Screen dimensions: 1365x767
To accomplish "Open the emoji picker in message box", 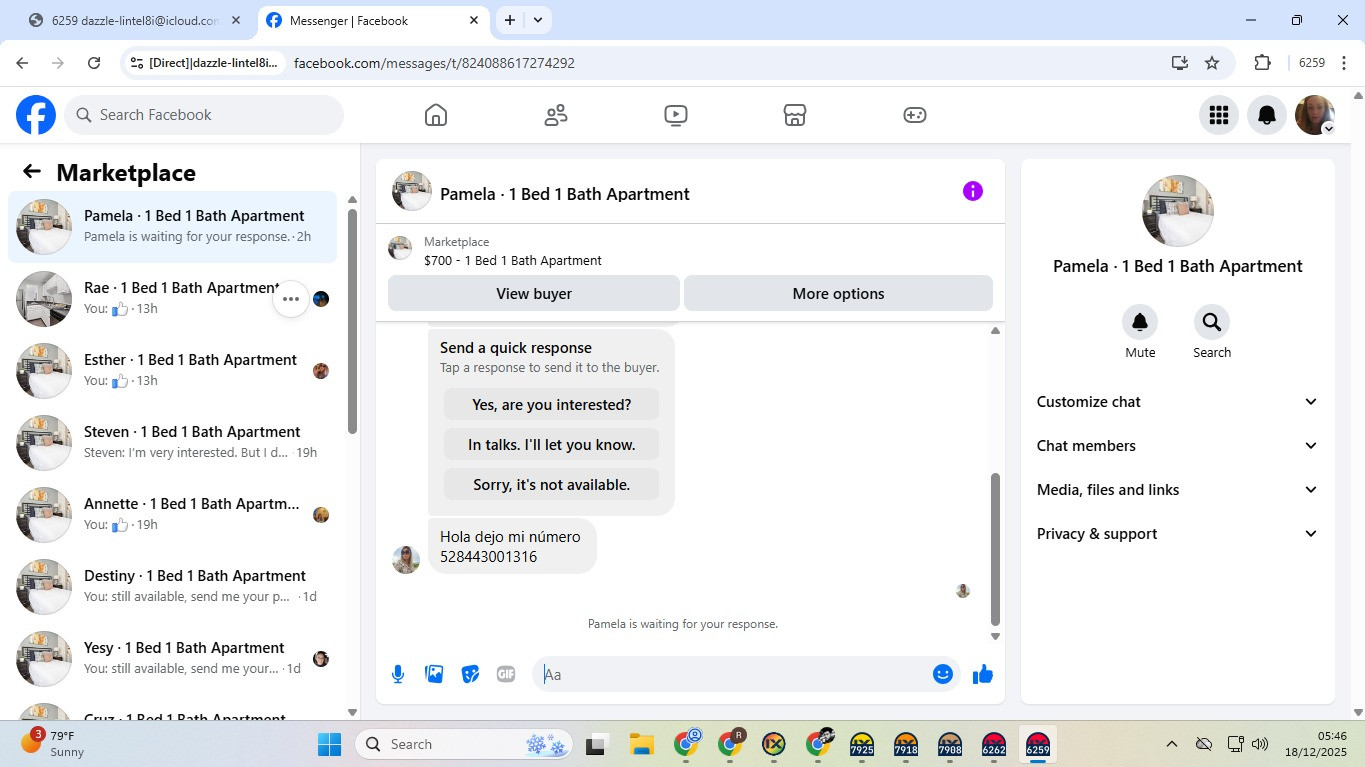I will 942,674.
